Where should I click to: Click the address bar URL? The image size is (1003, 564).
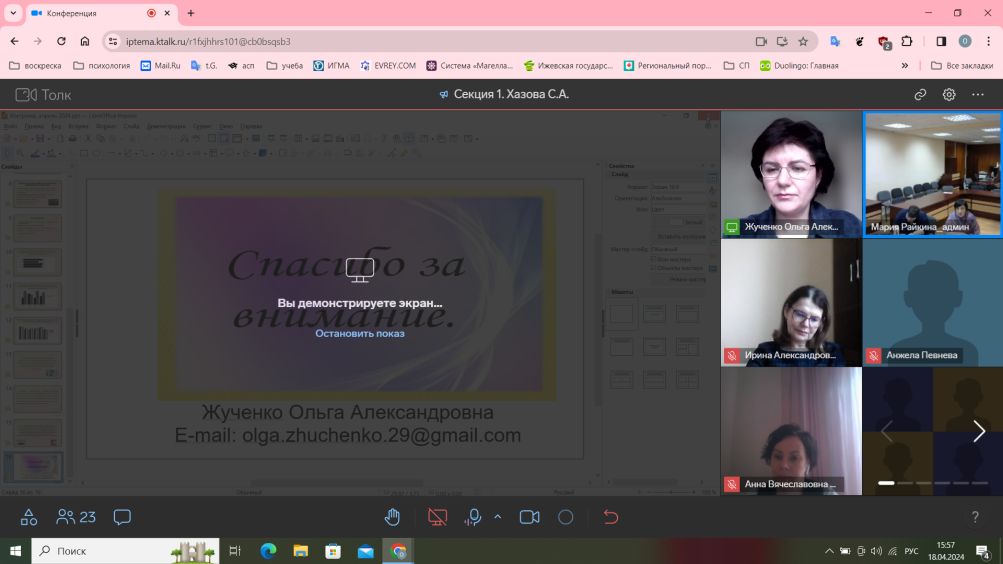pyautogui.click(x=208, y=42)
